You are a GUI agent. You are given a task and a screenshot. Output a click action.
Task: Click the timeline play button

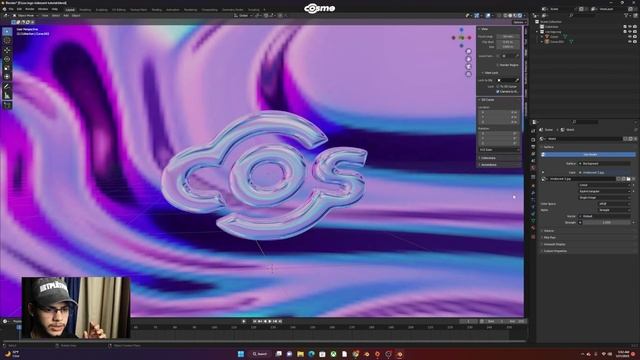270,321
